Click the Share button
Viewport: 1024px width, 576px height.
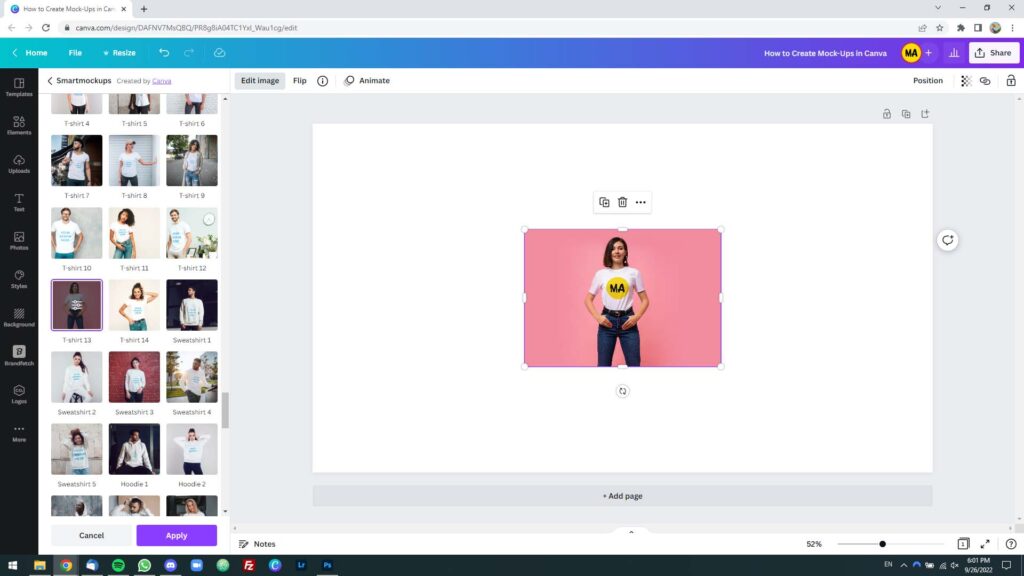(993, 53)
